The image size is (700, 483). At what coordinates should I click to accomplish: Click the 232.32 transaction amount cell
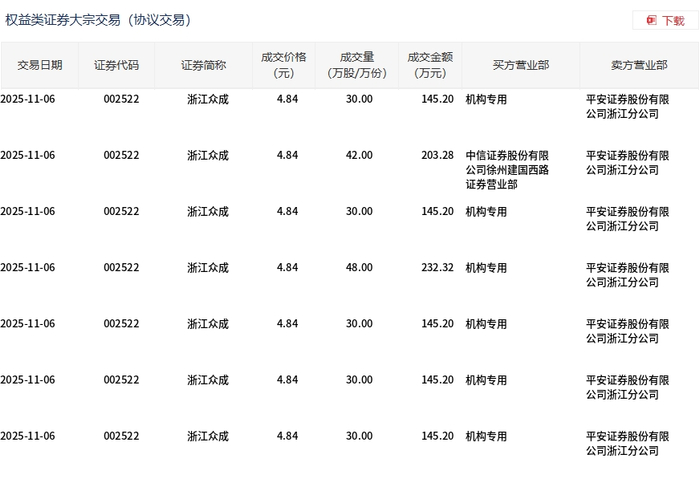tap(437, 268)
